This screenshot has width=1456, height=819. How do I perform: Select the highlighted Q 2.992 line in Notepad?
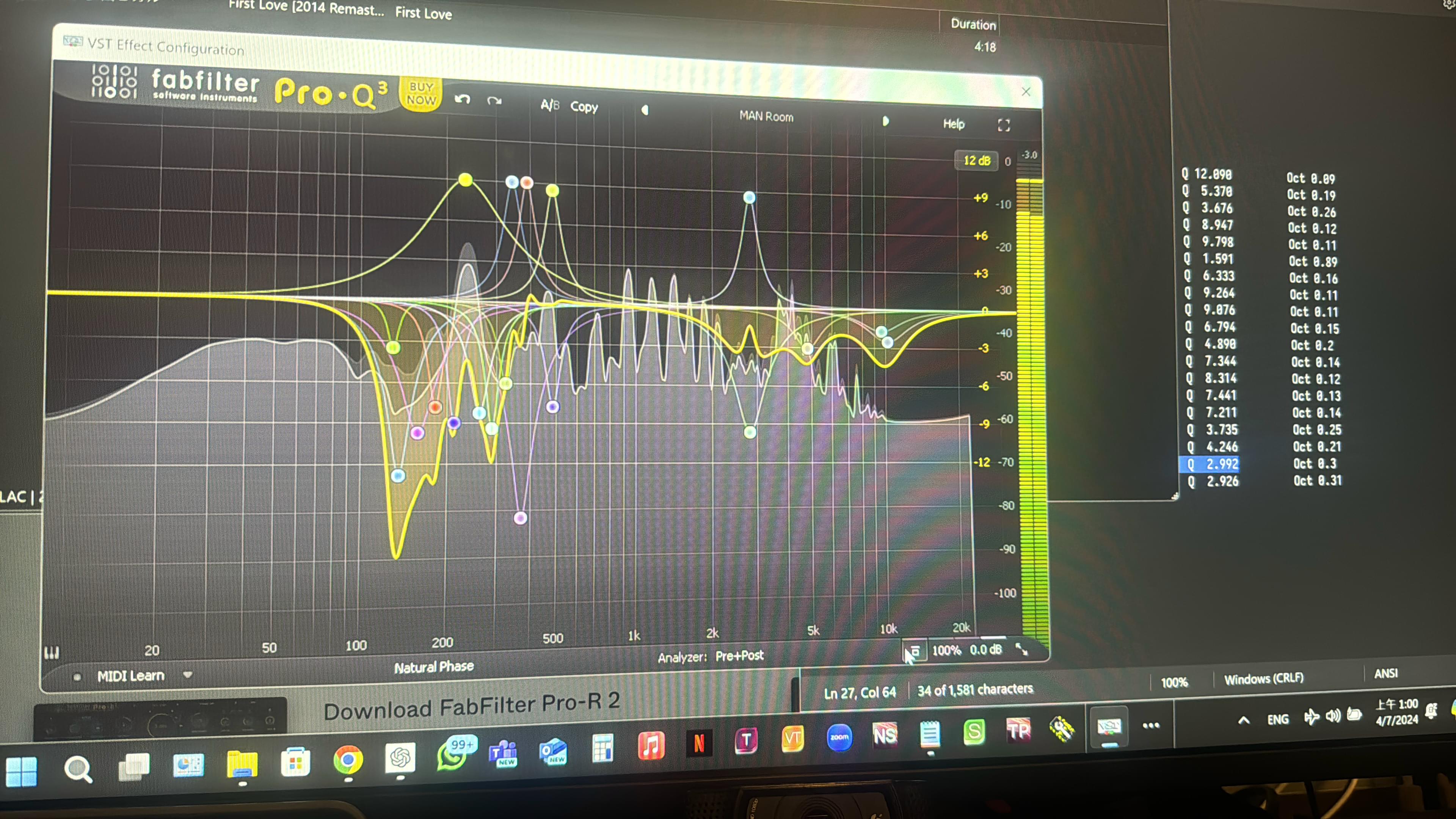(x=1210, y=464)
